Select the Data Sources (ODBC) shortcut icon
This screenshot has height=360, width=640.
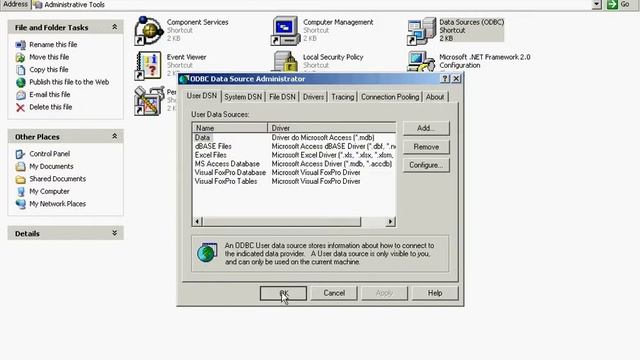click(x=421, y=31)
